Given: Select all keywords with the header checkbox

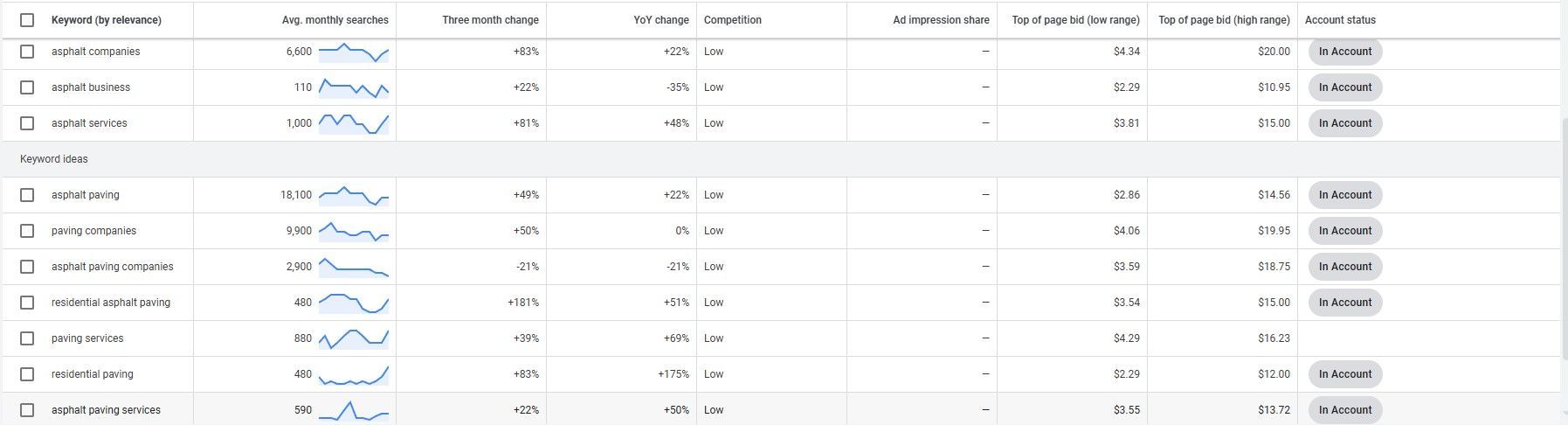Looking at the screenshot, I should [27, 20].
